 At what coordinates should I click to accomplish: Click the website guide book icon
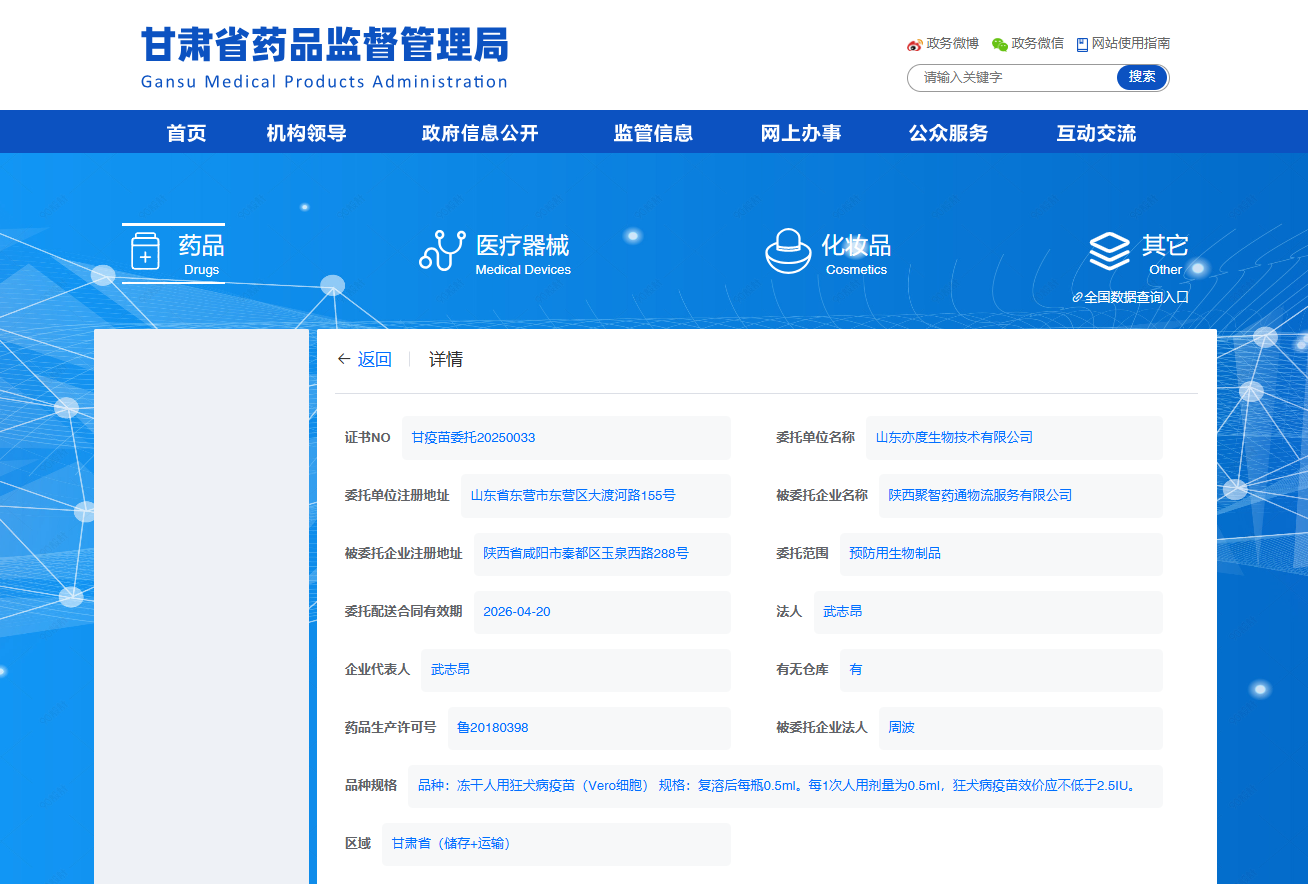coord(1082,44)
